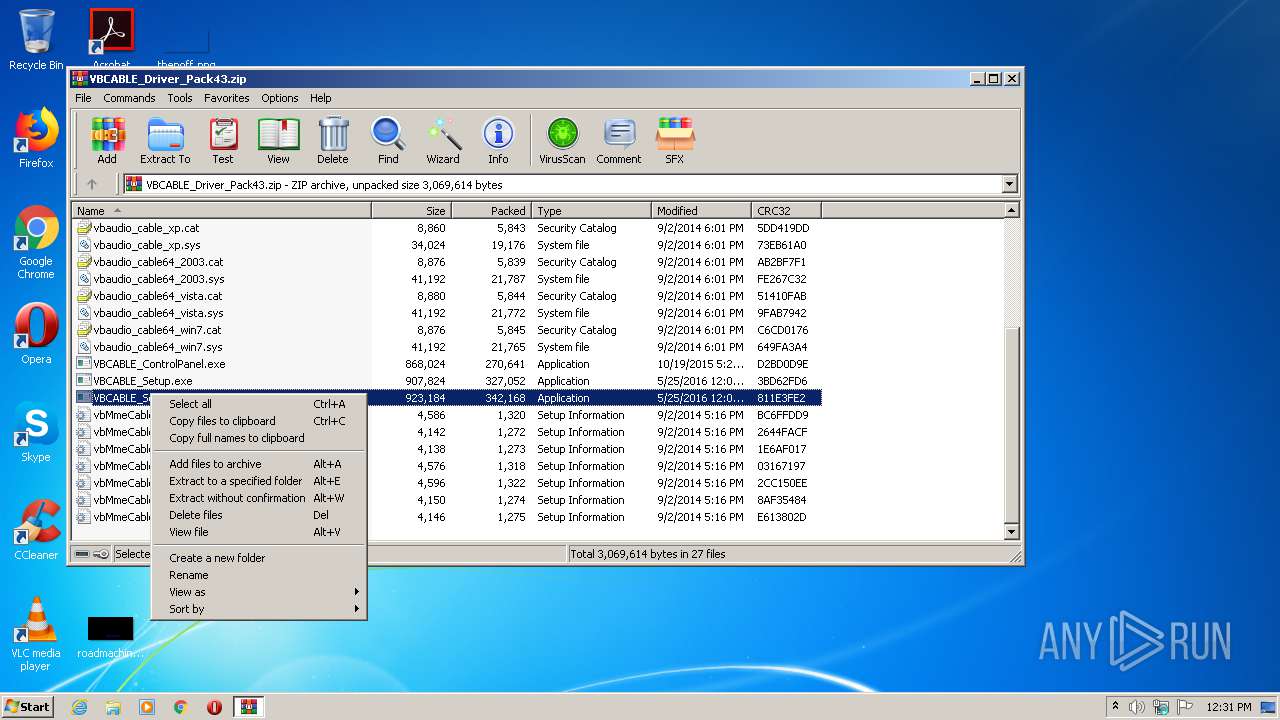This screenshot has width=1280, height=720.
Task: Click file list scrollbar down arrow
Action: [1011, 532]
